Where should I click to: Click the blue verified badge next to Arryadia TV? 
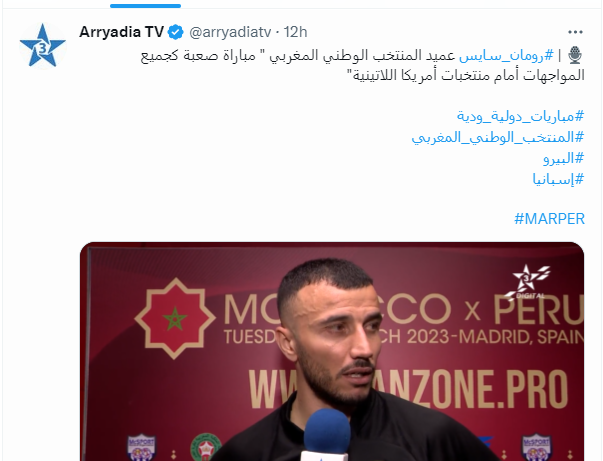click(176, 32)
